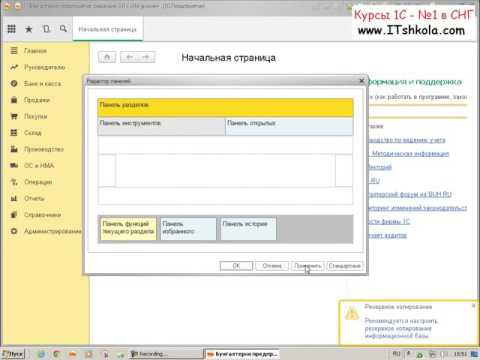Open the backup setup recommendation text

pos(401,328)
